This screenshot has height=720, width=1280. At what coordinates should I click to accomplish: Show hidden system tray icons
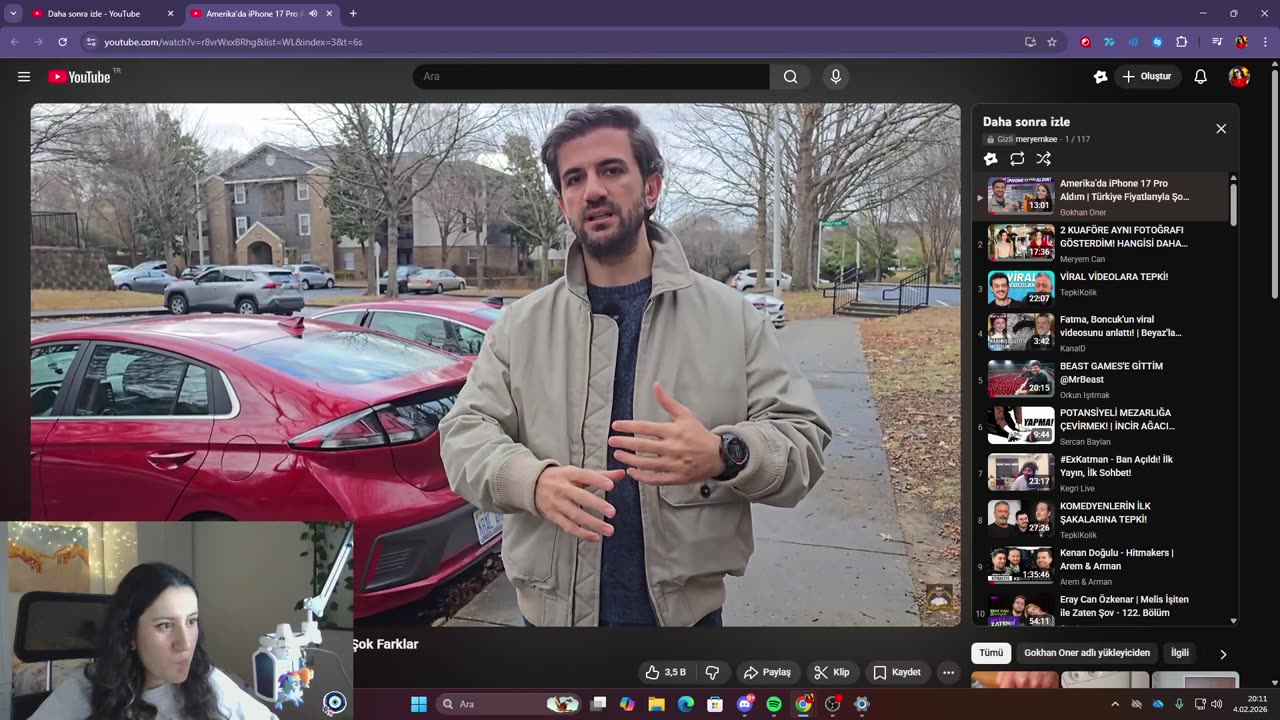pos(1115,704)
